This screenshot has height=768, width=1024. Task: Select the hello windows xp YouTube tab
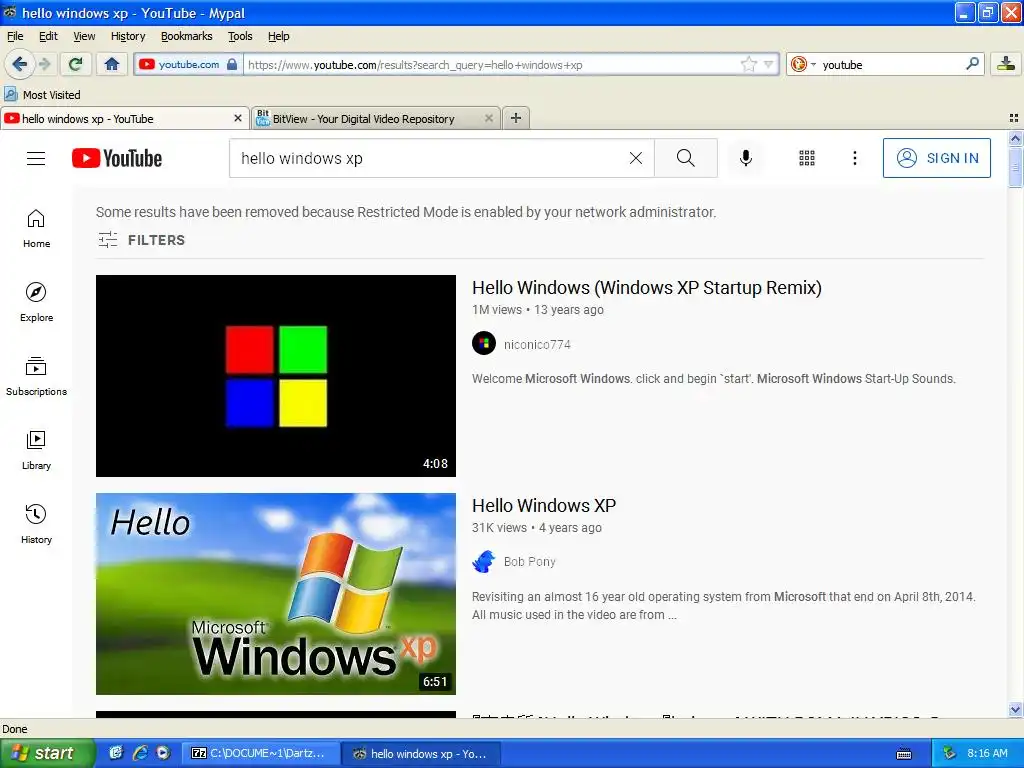[124, 118]
